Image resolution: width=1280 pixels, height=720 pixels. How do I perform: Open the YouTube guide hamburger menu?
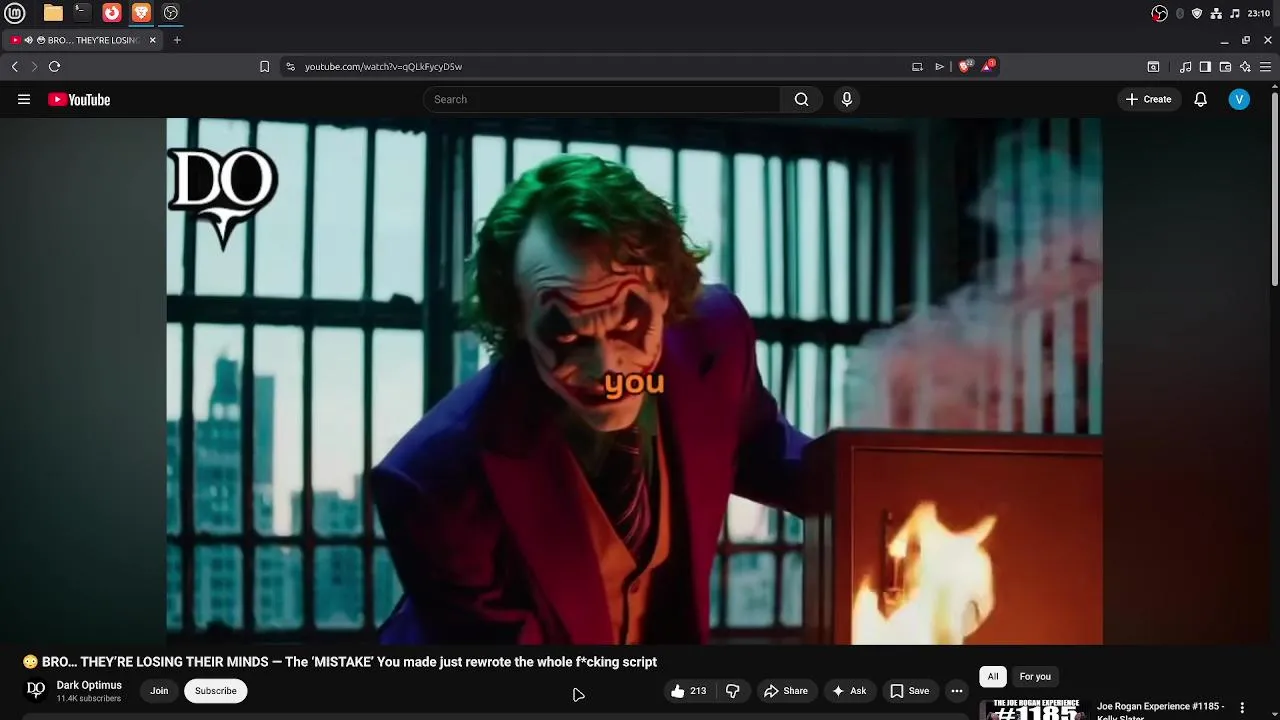coord(24,99)
